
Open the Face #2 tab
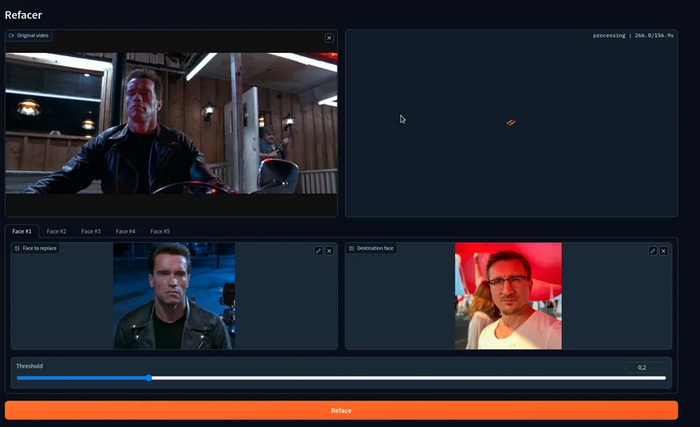pyautogui.click(x=56, y=231)
